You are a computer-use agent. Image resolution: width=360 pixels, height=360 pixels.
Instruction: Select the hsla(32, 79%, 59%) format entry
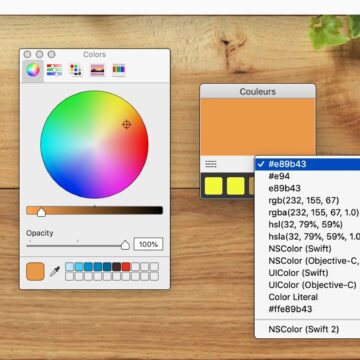(308, 236)
